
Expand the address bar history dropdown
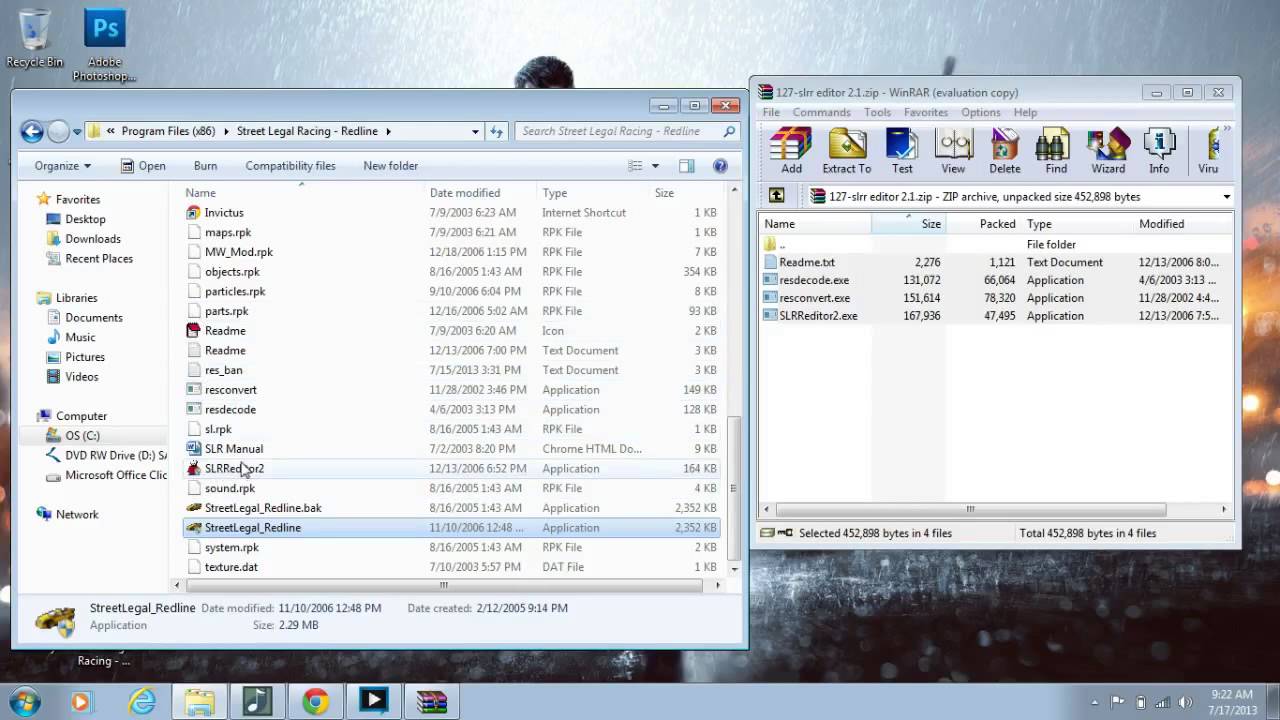pos(475,131)
